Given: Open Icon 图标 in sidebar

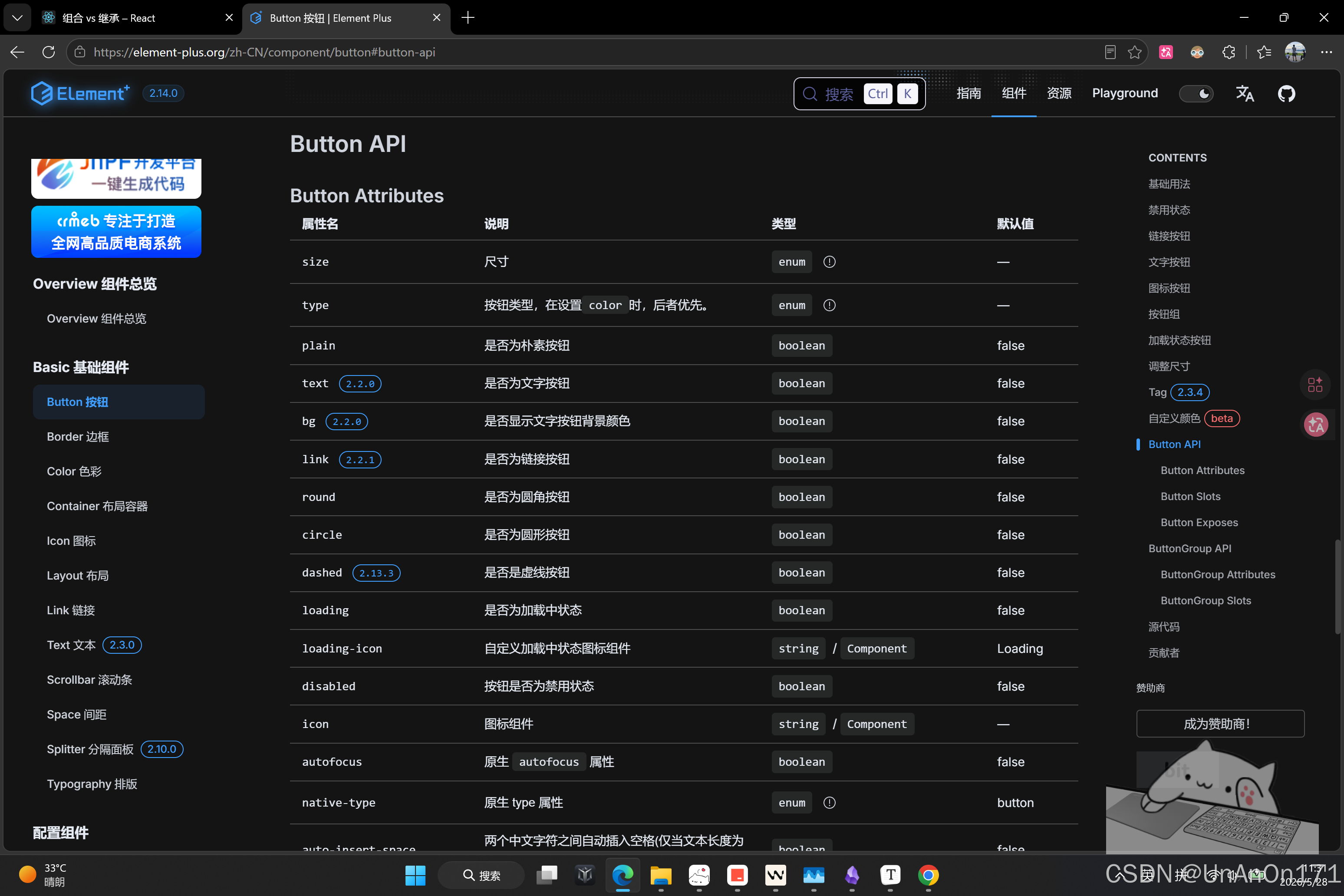Looking at the screenshot, I should coord(71,540).
